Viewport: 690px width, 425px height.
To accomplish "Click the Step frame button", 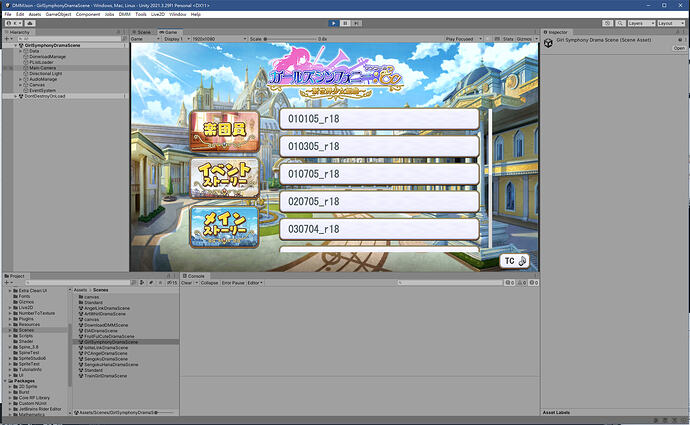I will click(356, 23).
